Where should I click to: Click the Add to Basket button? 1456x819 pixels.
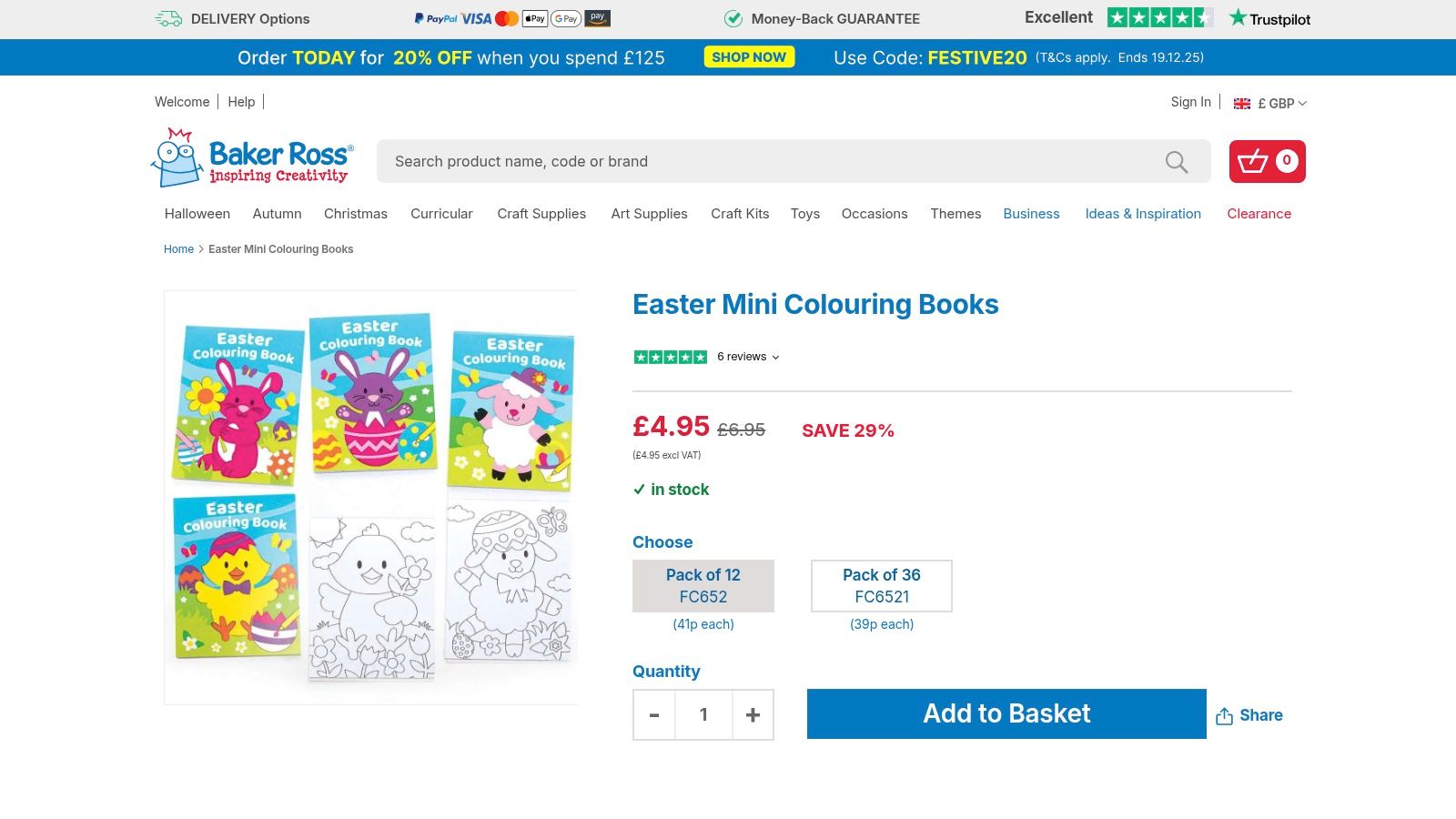[1006, 714]
